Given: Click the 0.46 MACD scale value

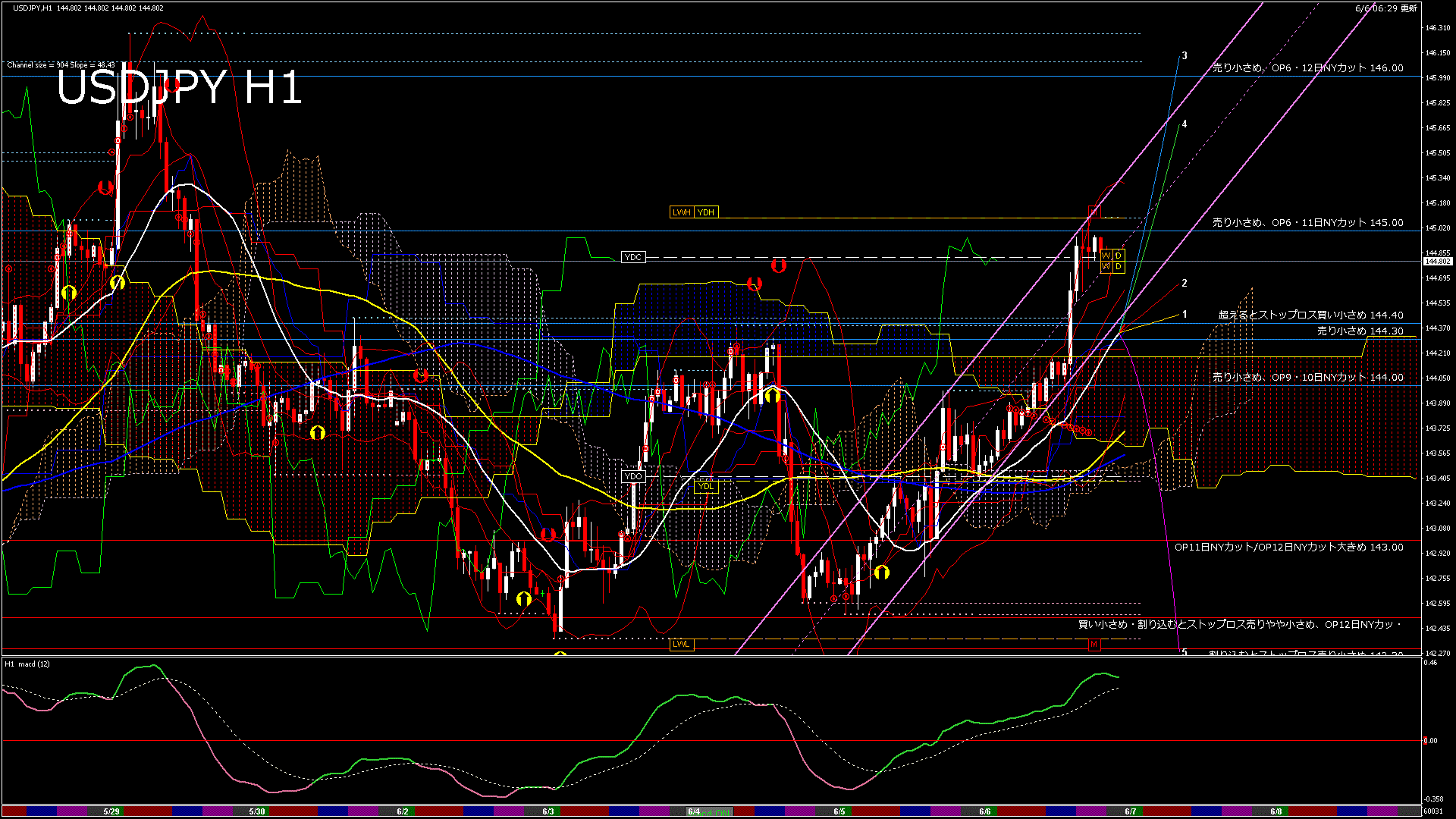Looking at the screenshot, I should (1430, 663).
